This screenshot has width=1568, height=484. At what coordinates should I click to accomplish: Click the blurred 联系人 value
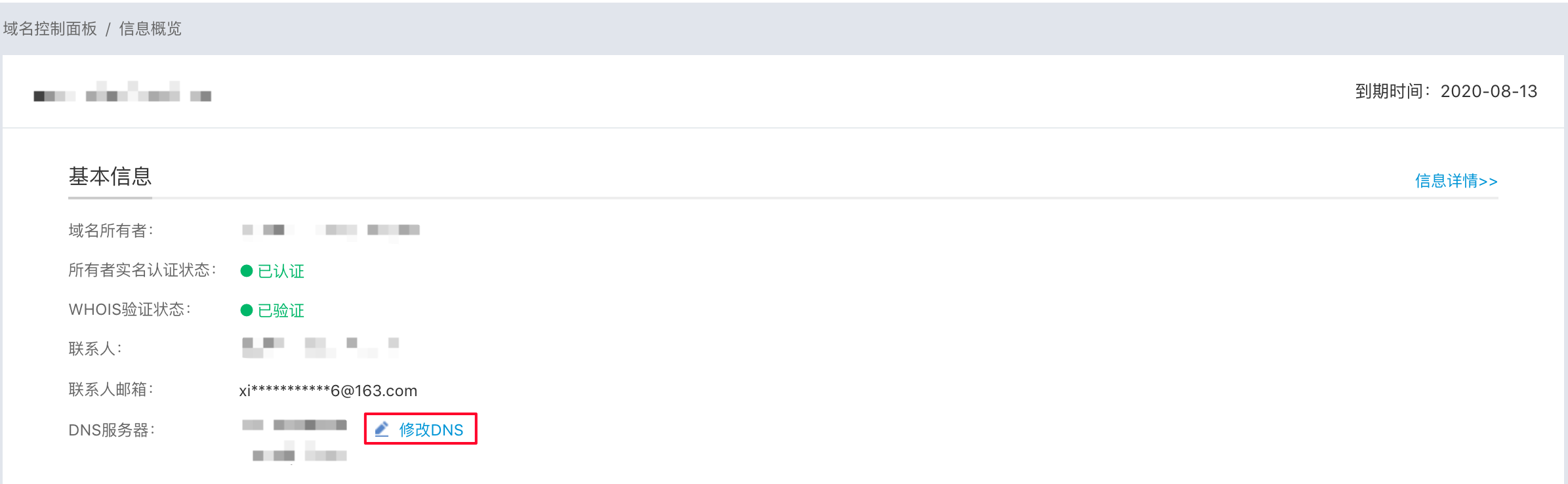(320, 348)
